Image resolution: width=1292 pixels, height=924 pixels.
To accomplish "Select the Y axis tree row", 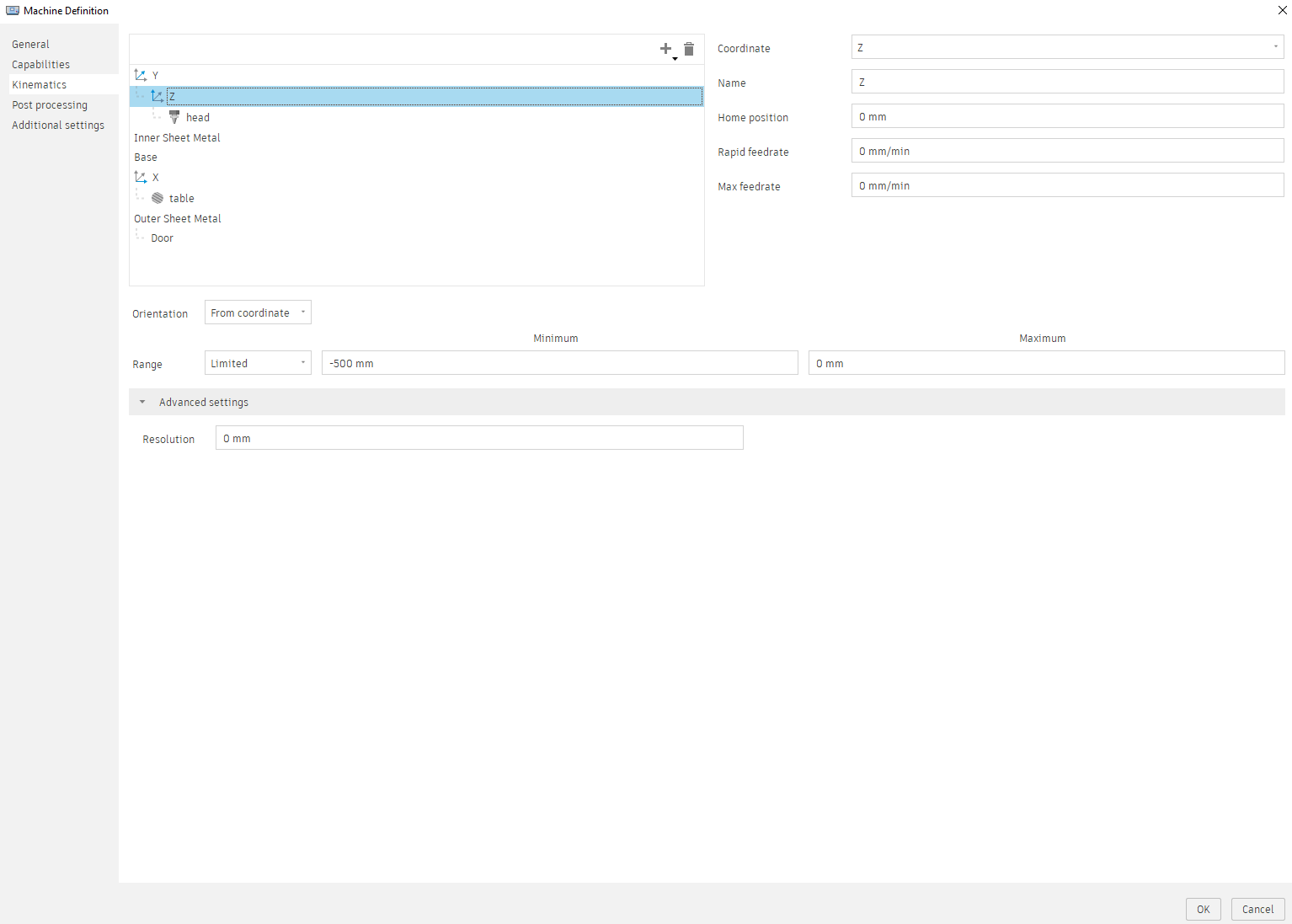I will (416, 75).
